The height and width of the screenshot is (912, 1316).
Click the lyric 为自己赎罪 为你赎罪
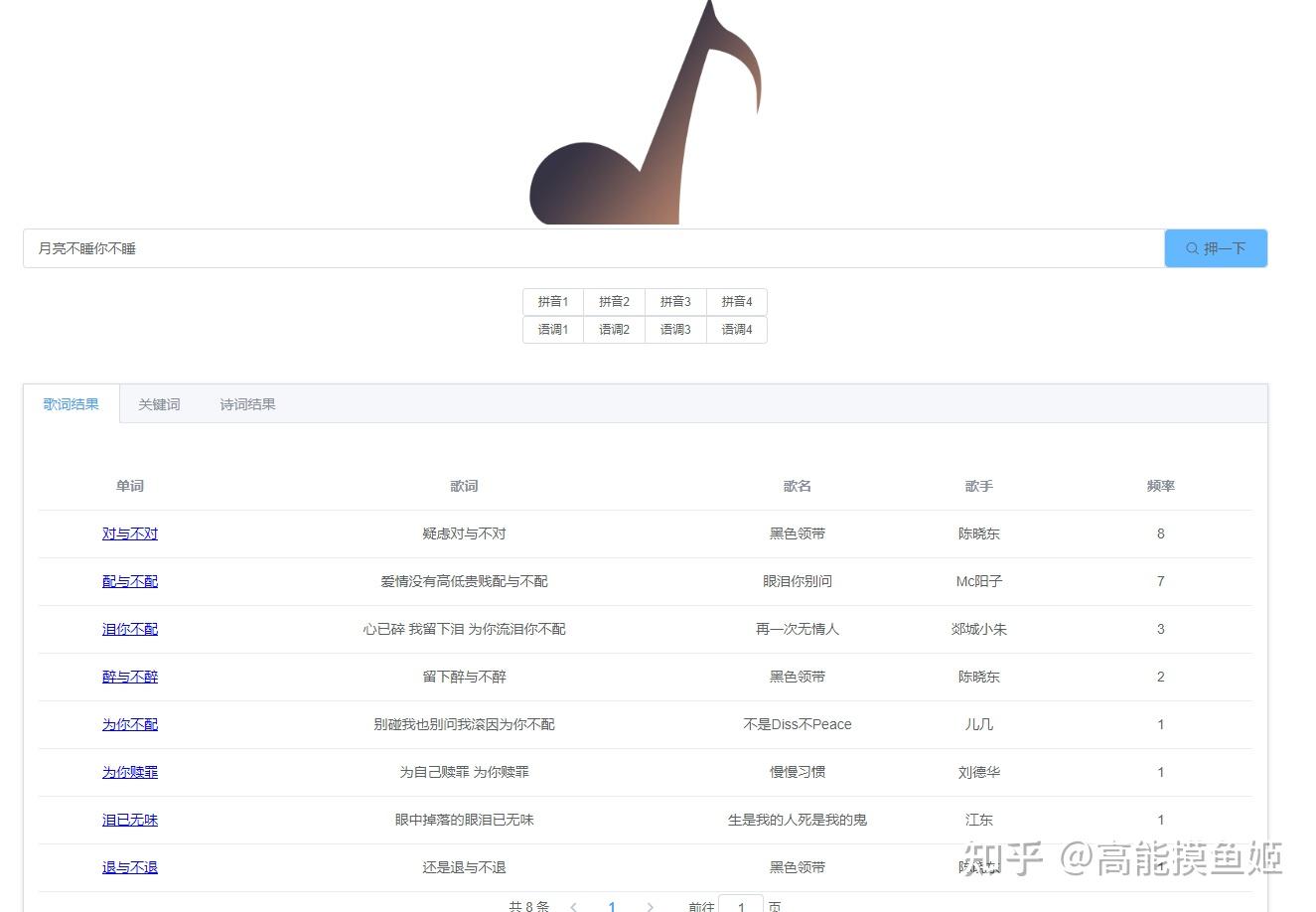pyautogui.click(x=464, y=772)
